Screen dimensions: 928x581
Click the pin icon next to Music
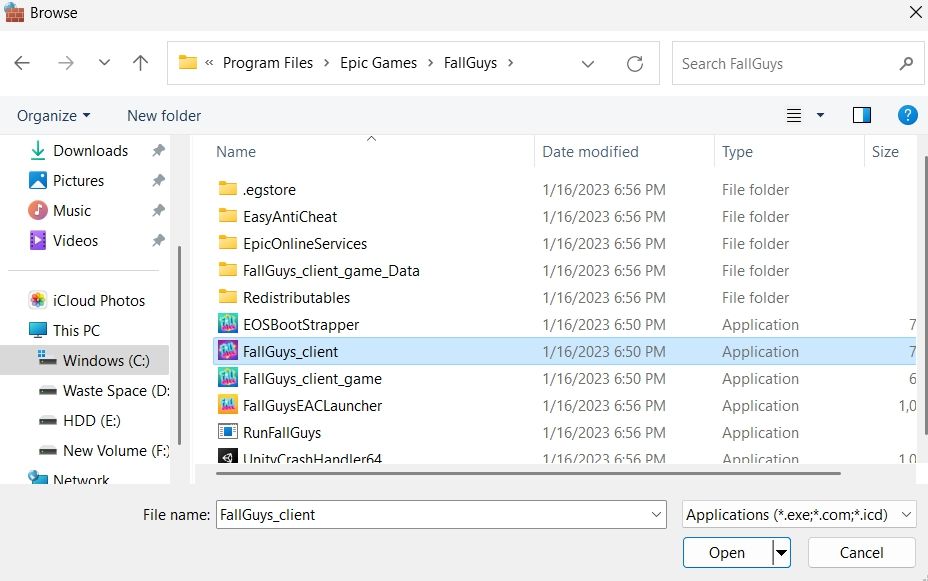(x=158, y=210)
